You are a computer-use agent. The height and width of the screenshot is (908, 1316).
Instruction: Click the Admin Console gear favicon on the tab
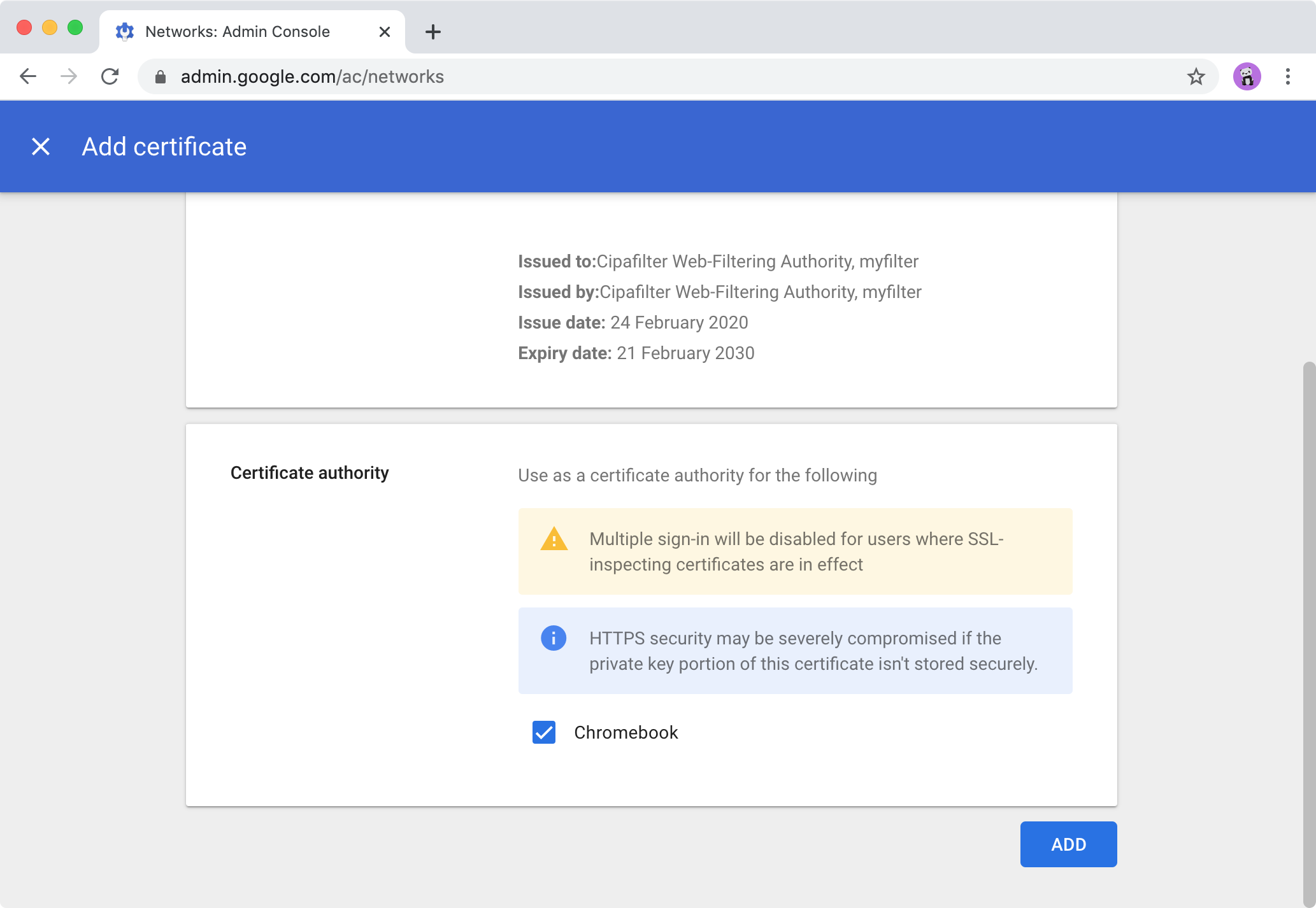125,31
